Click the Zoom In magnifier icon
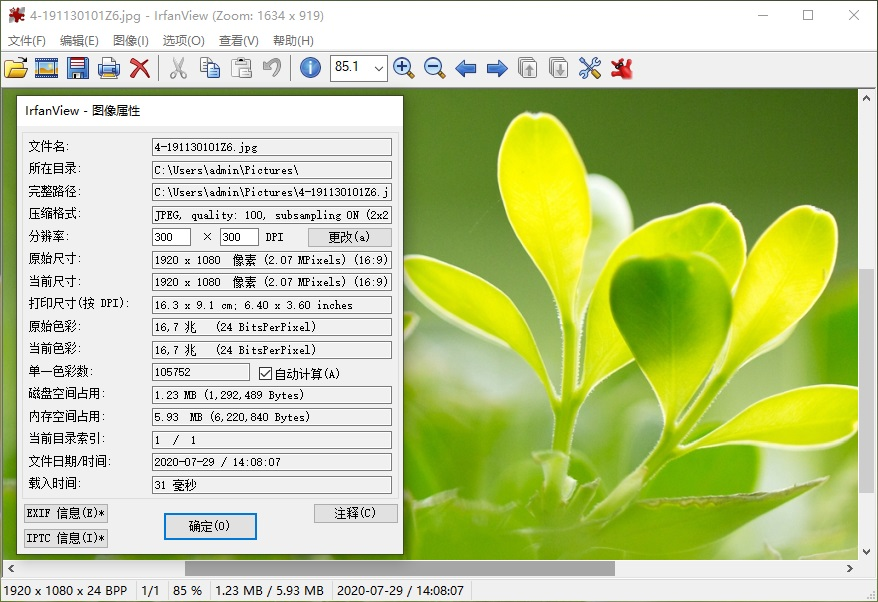 (x=404, y=68)
